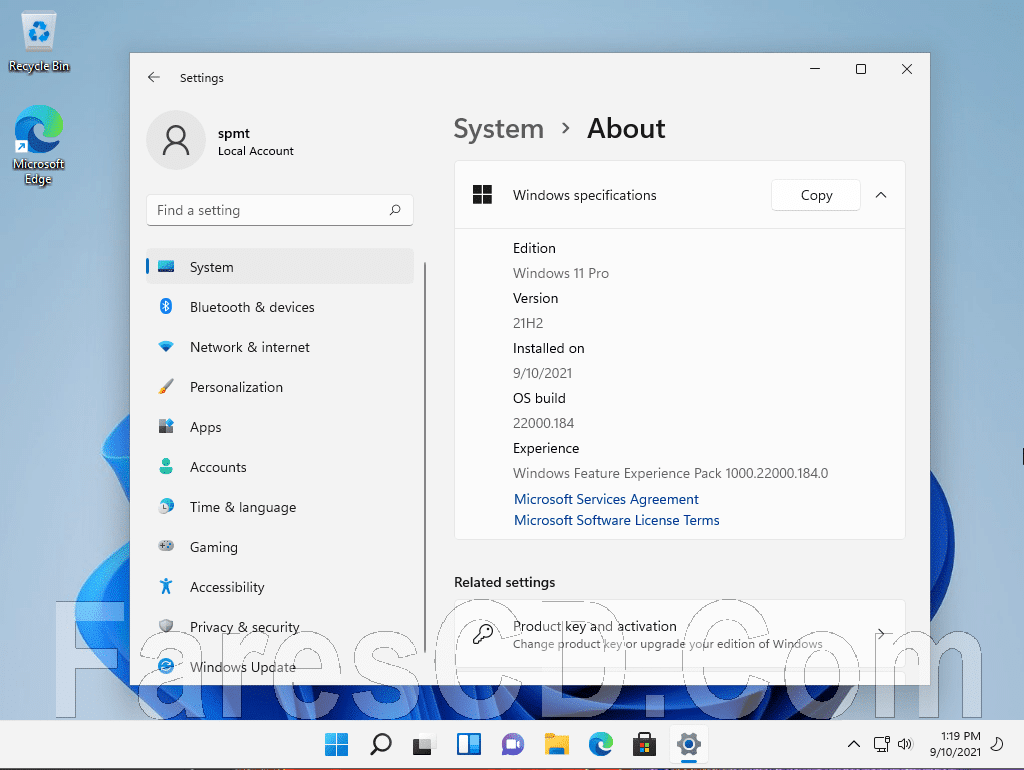The width and height of the screenshot is (1024, 770).
Task: Click the OS build value 22000.184
Action: point(543,423)
